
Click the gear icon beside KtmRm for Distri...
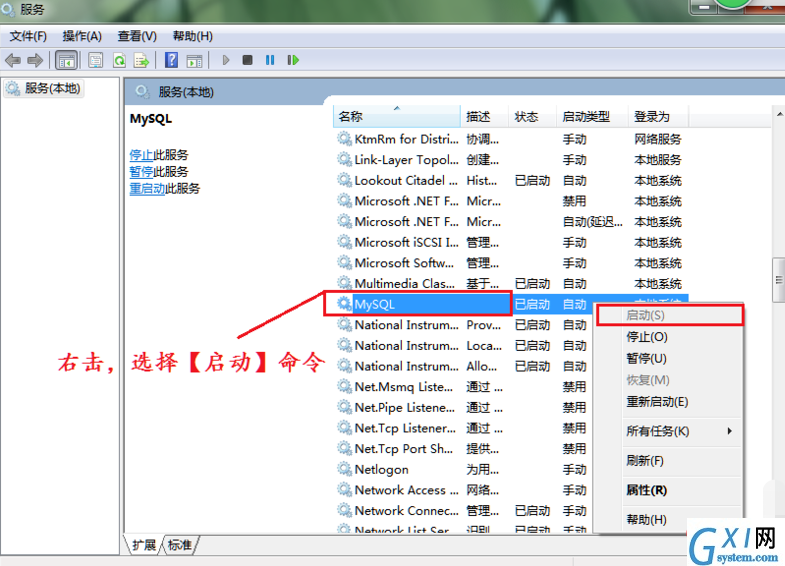(344, 139)
